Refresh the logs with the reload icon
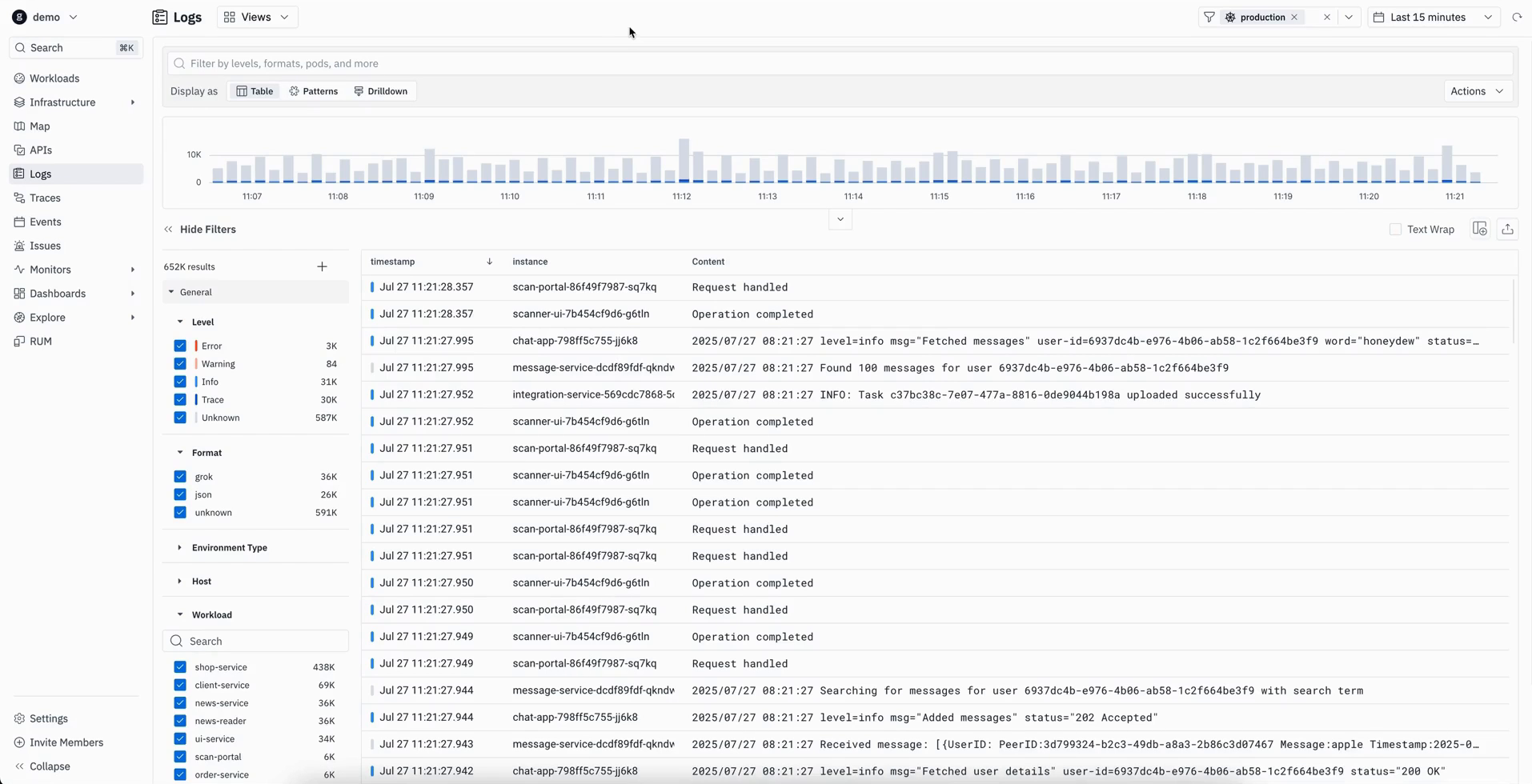The image size is (1532, 784). [1518, 17]
